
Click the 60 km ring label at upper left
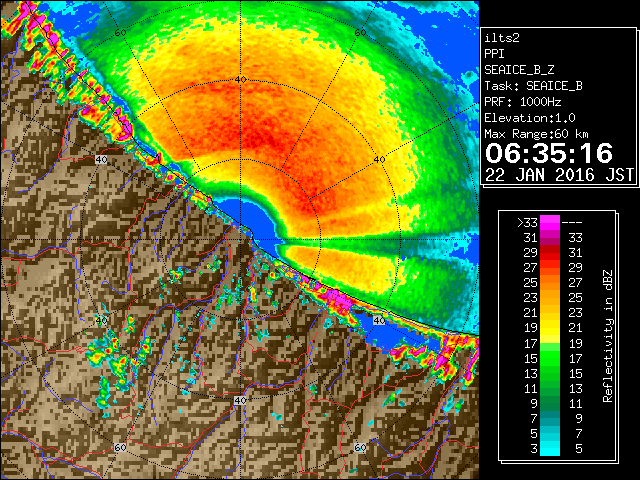click(x=120, y=33)
